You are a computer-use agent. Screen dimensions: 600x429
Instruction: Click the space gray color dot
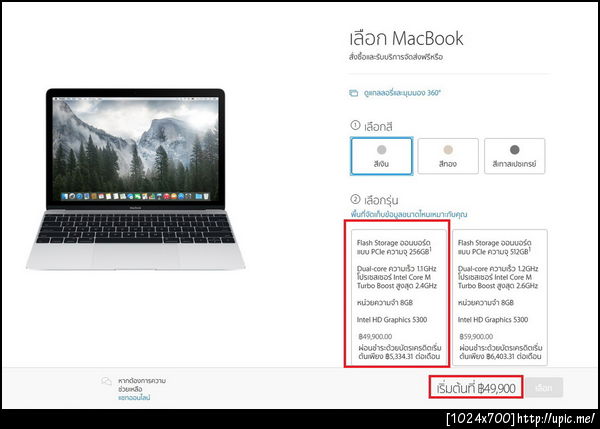515,150
